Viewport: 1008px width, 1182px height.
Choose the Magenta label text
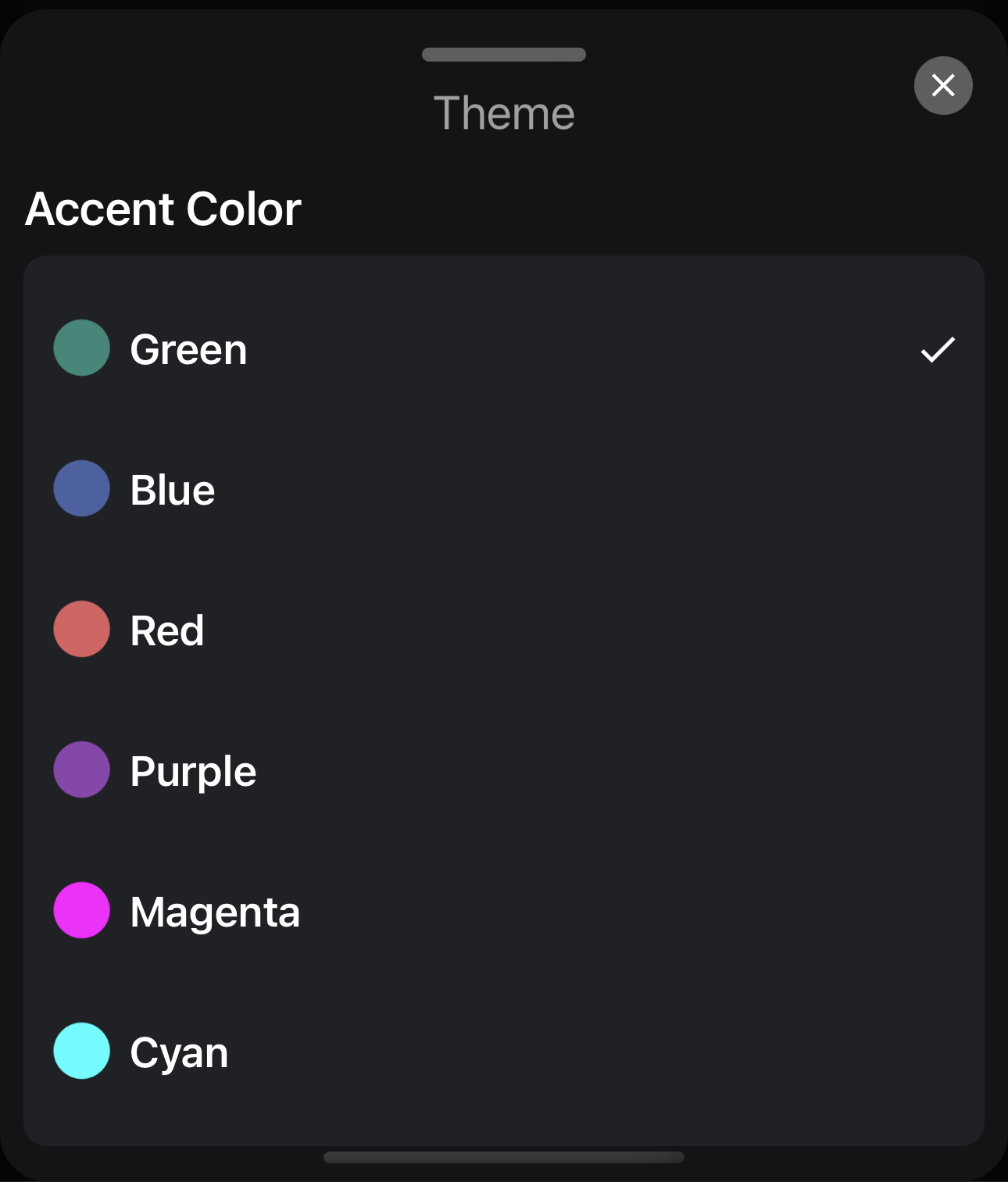215,912
